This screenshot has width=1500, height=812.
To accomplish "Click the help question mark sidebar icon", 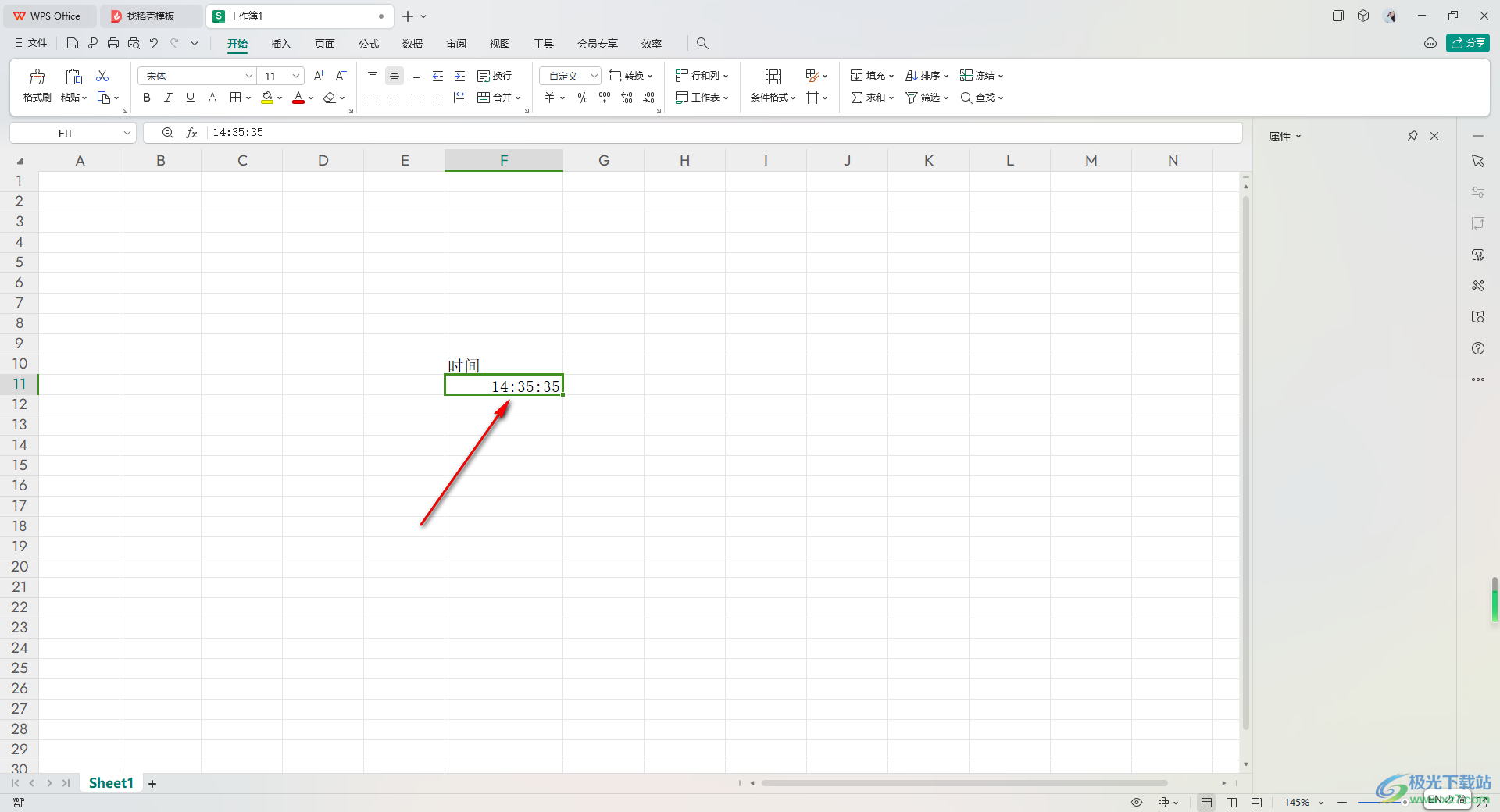I will click(1478, 348).
